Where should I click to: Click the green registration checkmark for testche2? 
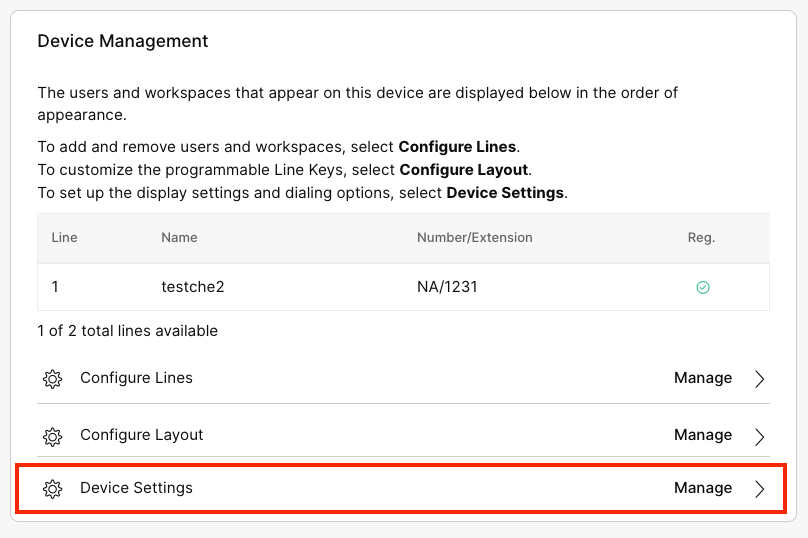tap(703, 288)
